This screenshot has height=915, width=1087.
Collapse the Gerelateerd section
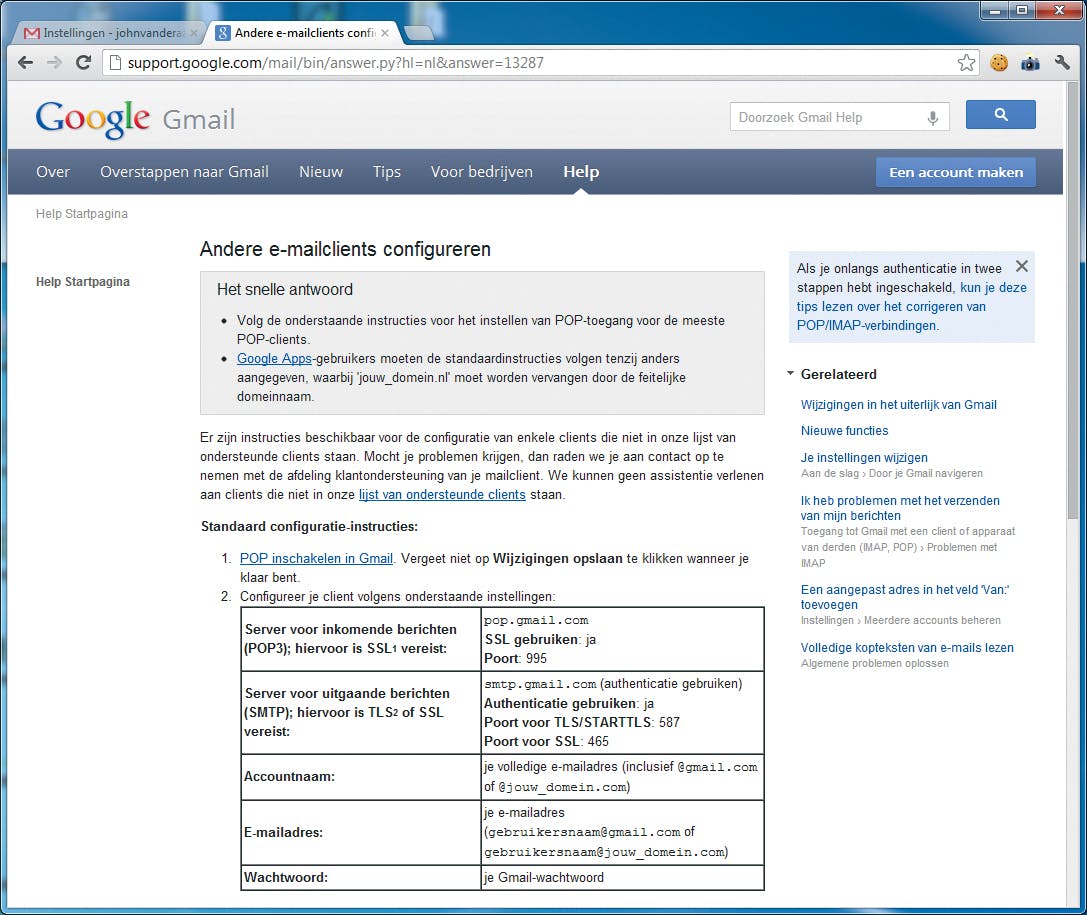click(790, 374)
